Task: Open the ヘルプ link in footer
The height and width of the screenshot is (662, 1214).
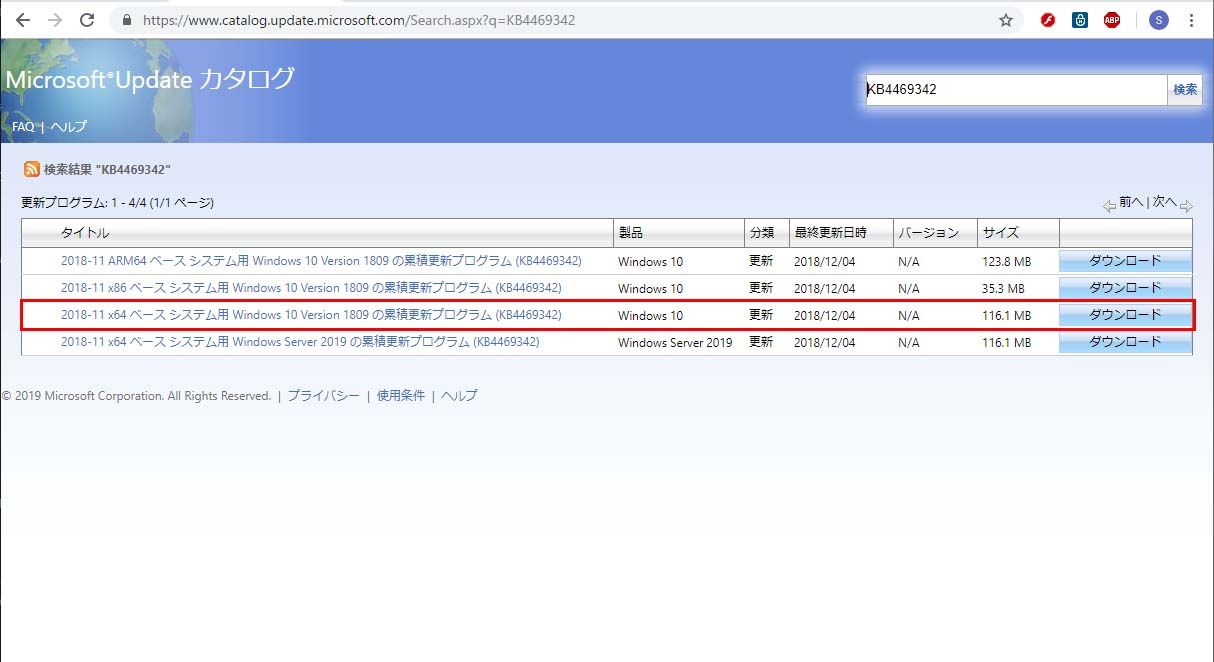Action: pos(459,396)
